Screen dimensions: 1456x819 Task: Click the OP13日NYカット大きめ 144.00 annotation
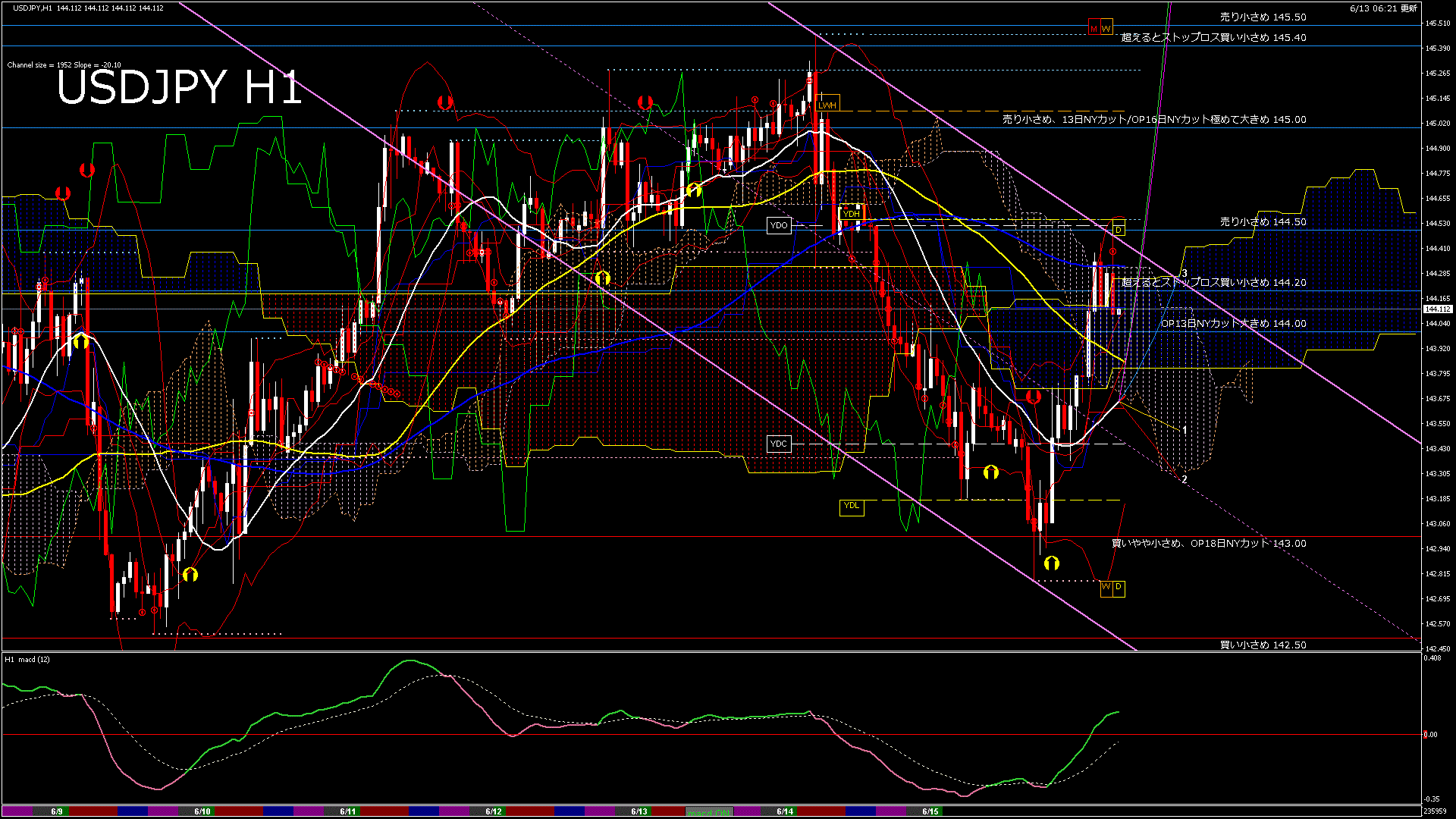(1234, 323)
